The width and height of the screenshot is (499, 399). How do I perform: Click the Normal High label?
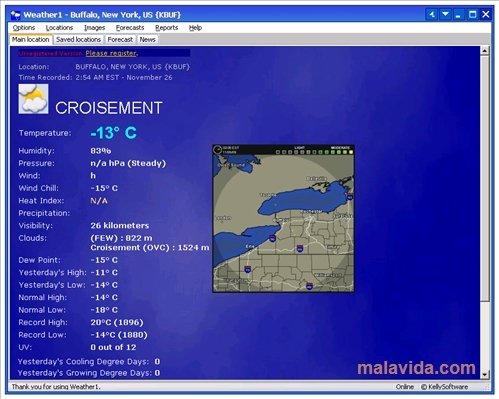coord(43,297)
